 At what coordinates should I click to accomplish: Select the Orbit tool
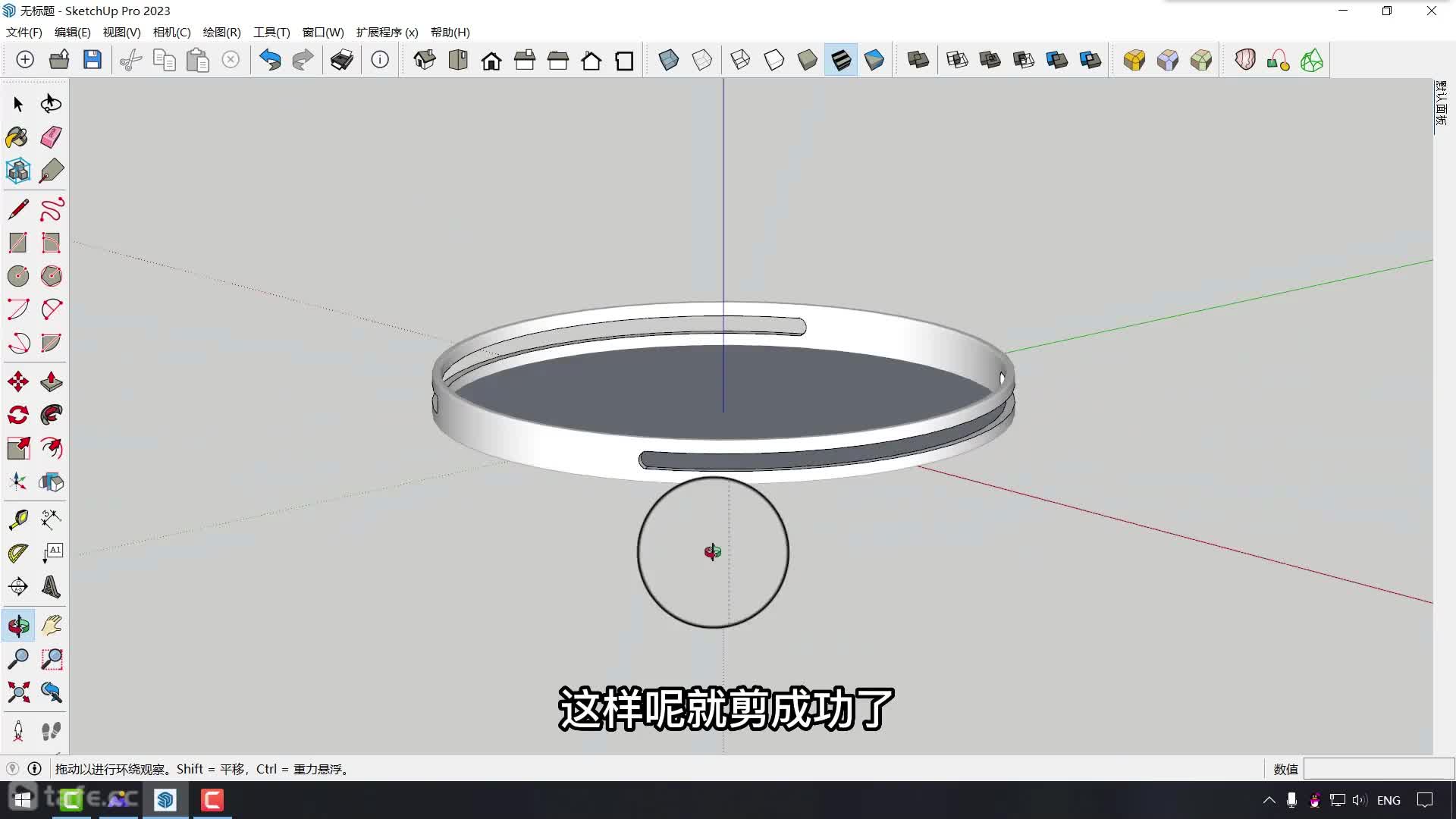coord(18,626)
